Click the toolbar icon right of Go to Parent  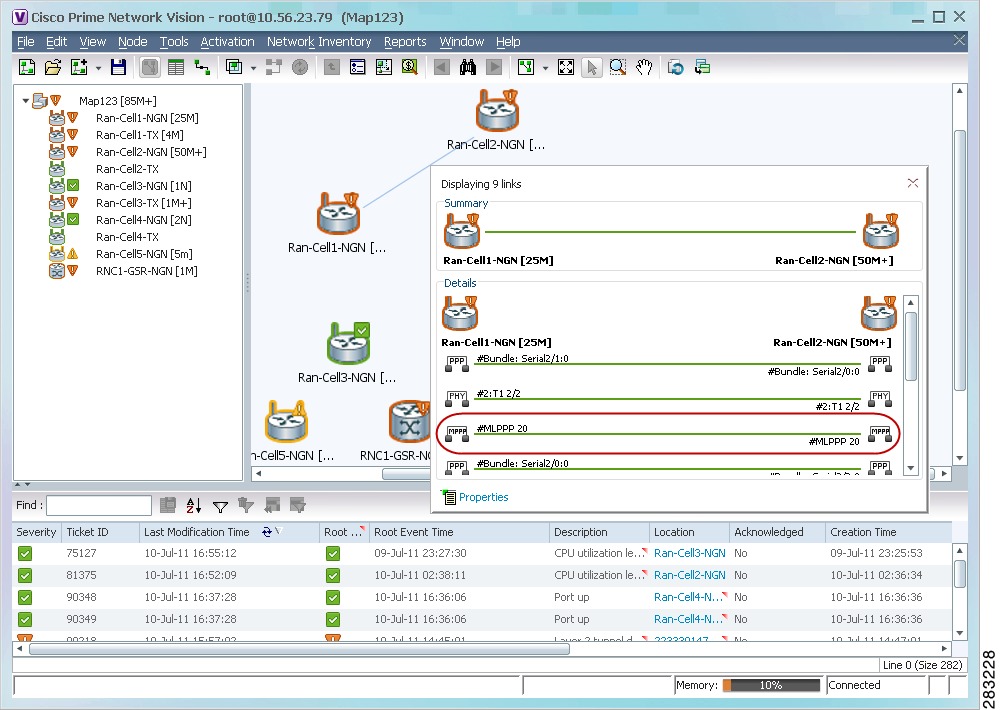[x=358, y=67]
